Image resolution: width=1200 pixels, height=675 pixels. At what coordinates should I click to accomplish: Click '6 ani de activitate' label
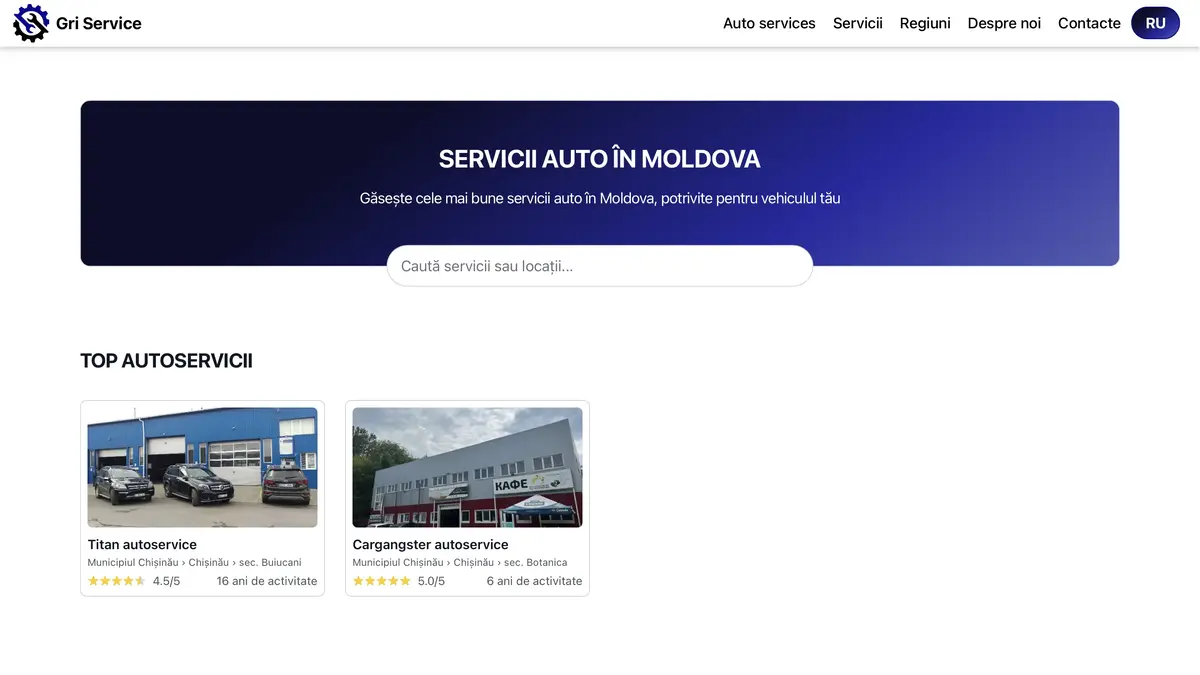534,581
